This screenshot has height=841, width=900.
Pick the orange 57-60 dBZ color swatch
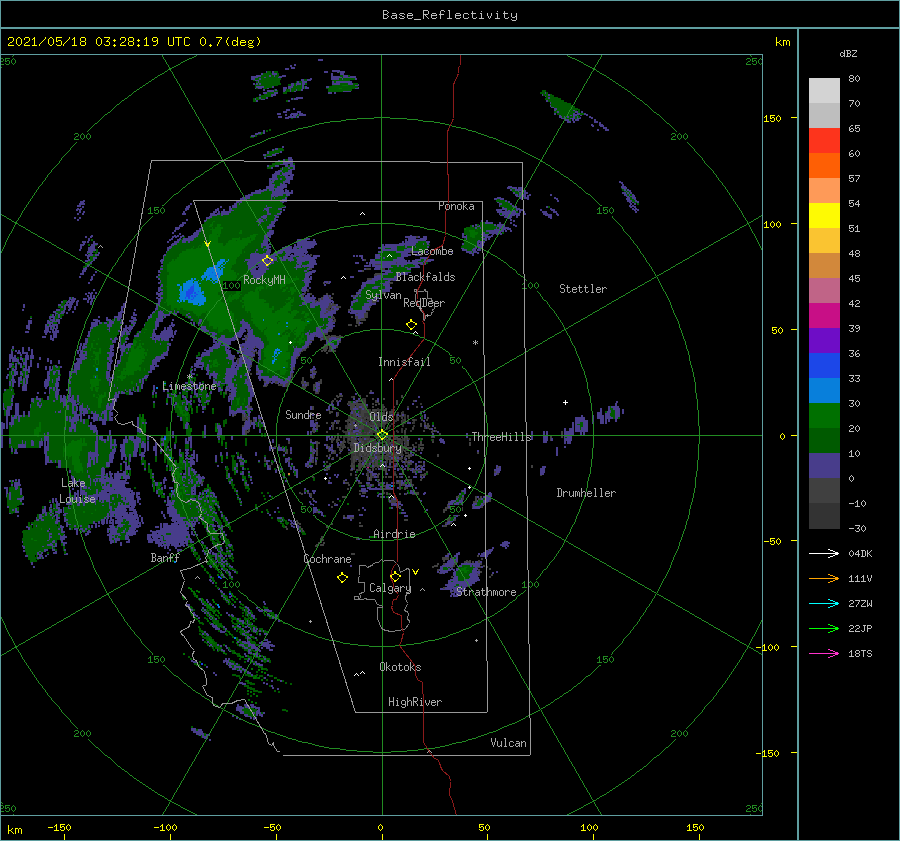click(x=824, y=166)
